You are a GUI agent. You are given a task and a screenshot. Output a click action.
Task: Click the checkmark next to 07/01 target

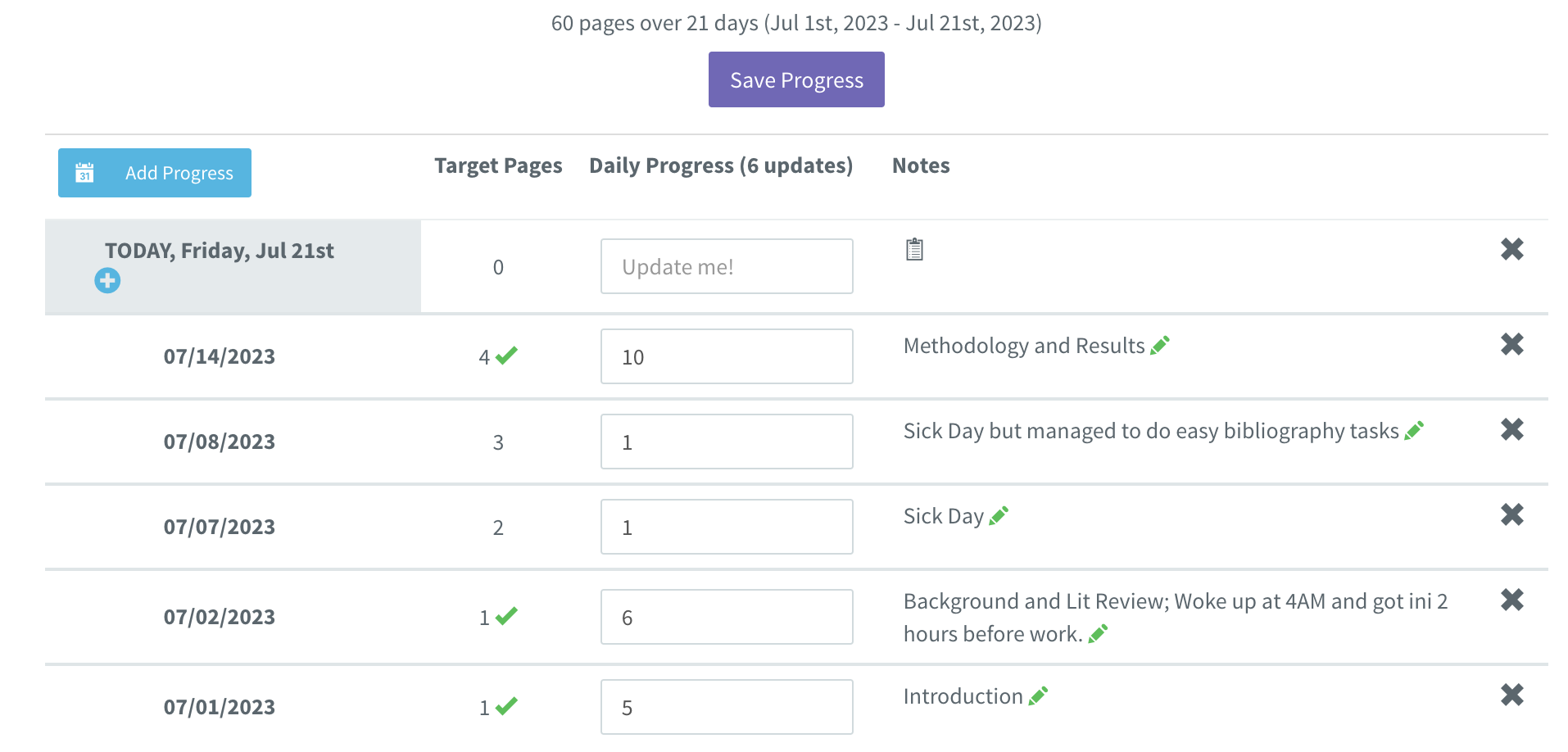pos(507,706)
